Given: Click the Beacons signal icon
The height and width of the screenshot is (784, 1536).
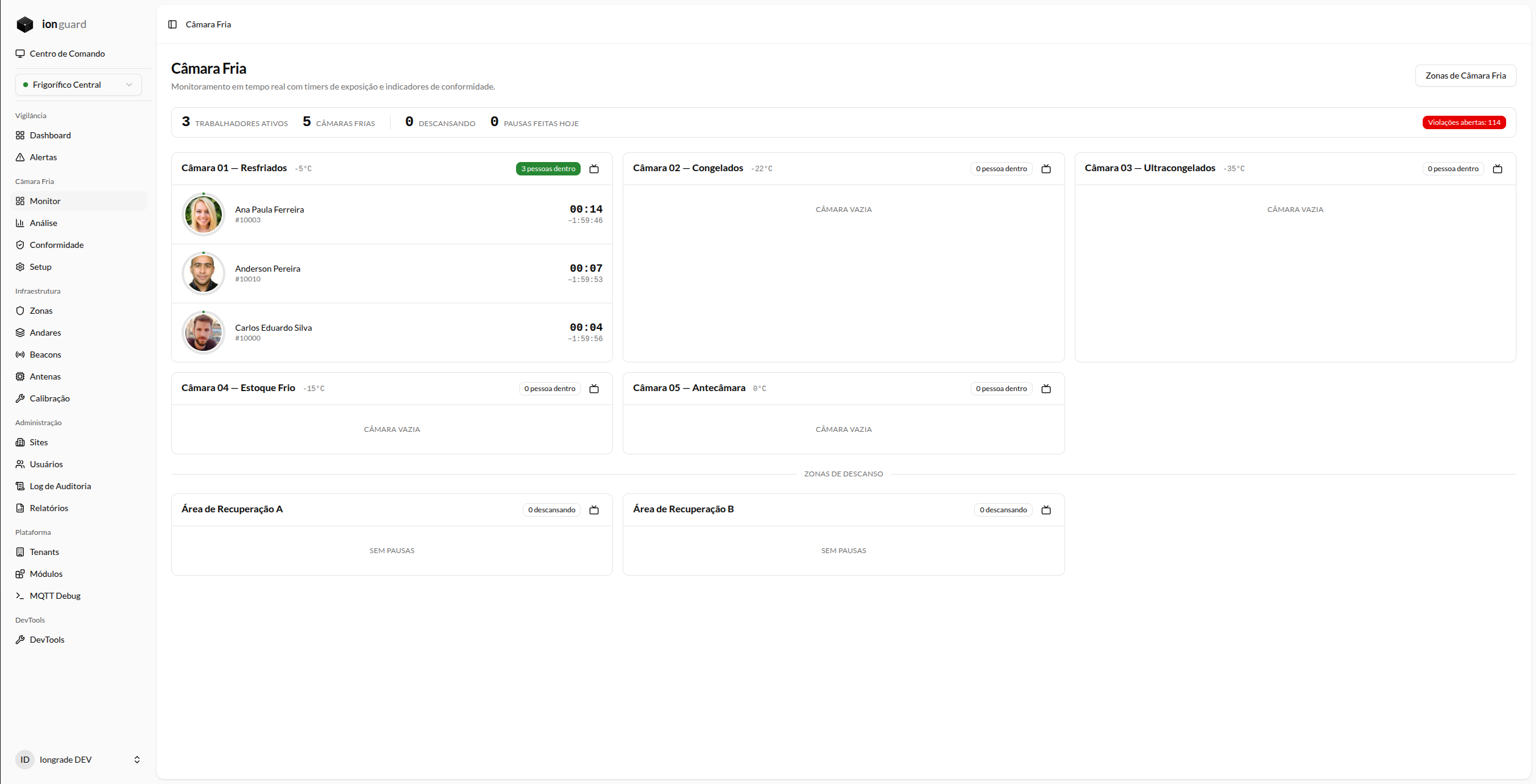Looking at the screenshot, I should click(20, 355).
